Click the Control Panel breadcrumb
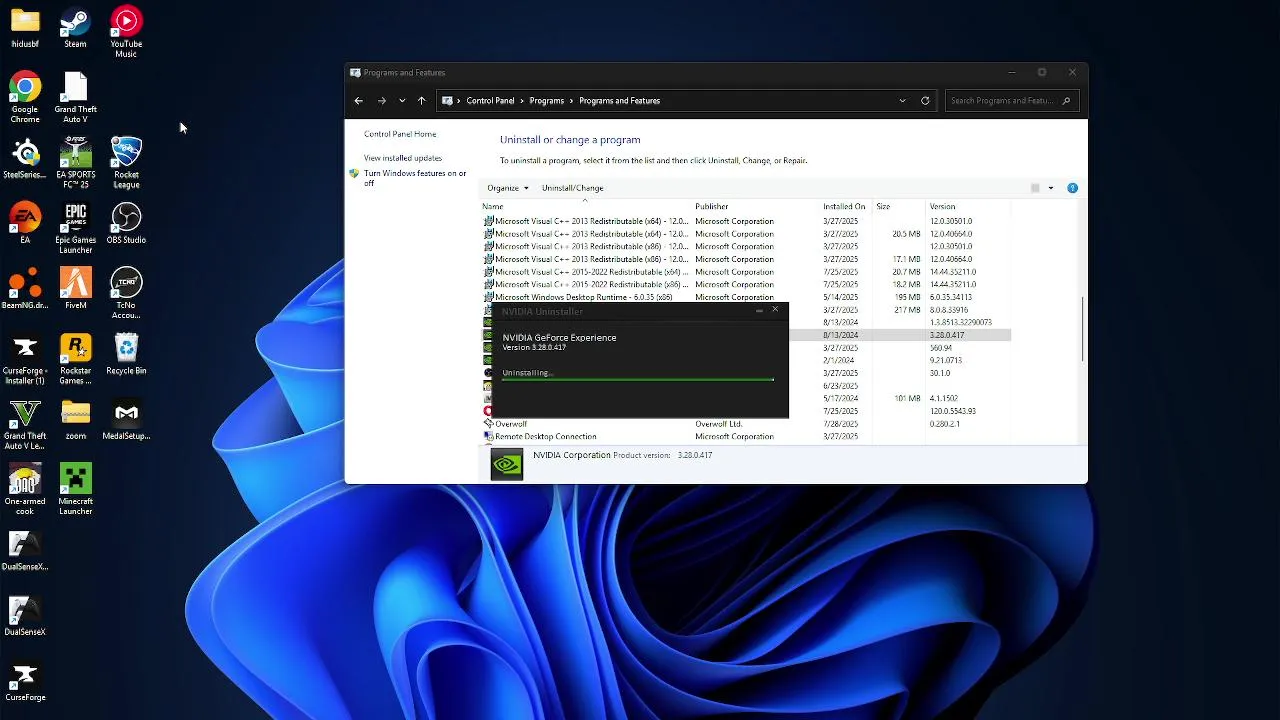Viewport: 1280px width, 720px height. pyautogui.click(x=490, y=100)
